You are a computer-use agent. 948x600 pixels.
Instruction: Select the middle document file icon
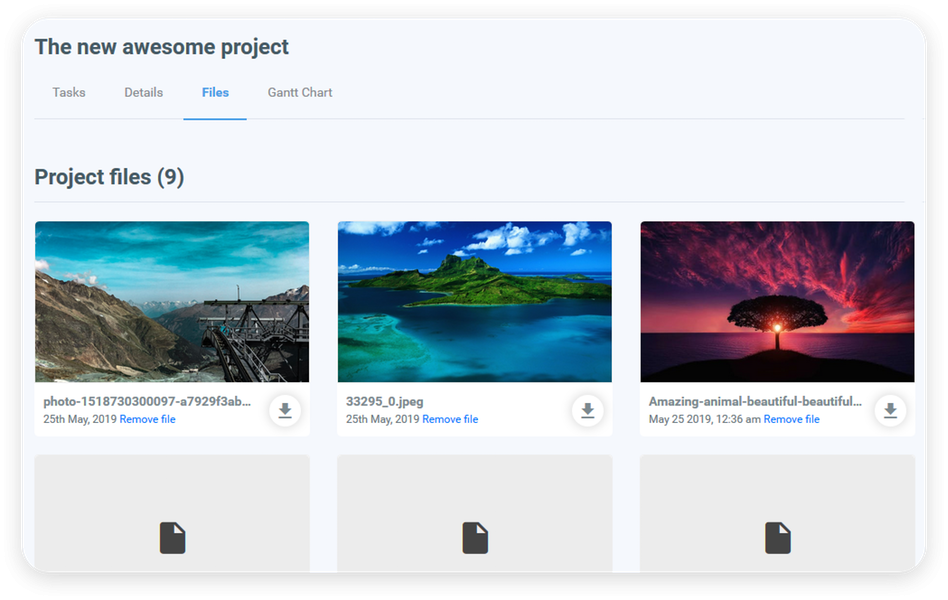474,538
